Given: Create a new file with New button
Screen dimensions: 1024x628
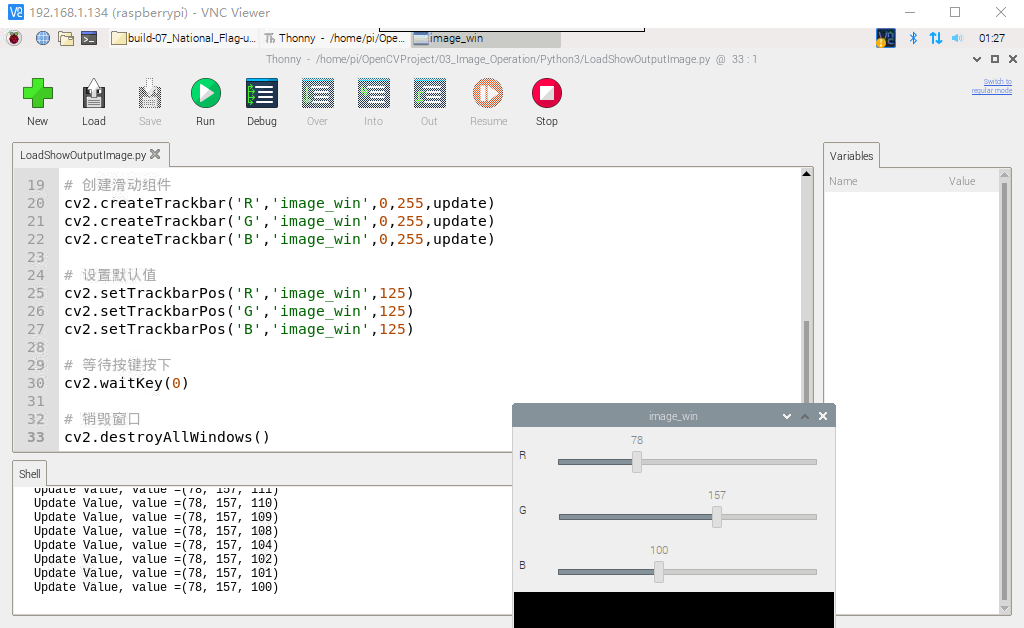Looking at the screenshot, I should [37, 93].
